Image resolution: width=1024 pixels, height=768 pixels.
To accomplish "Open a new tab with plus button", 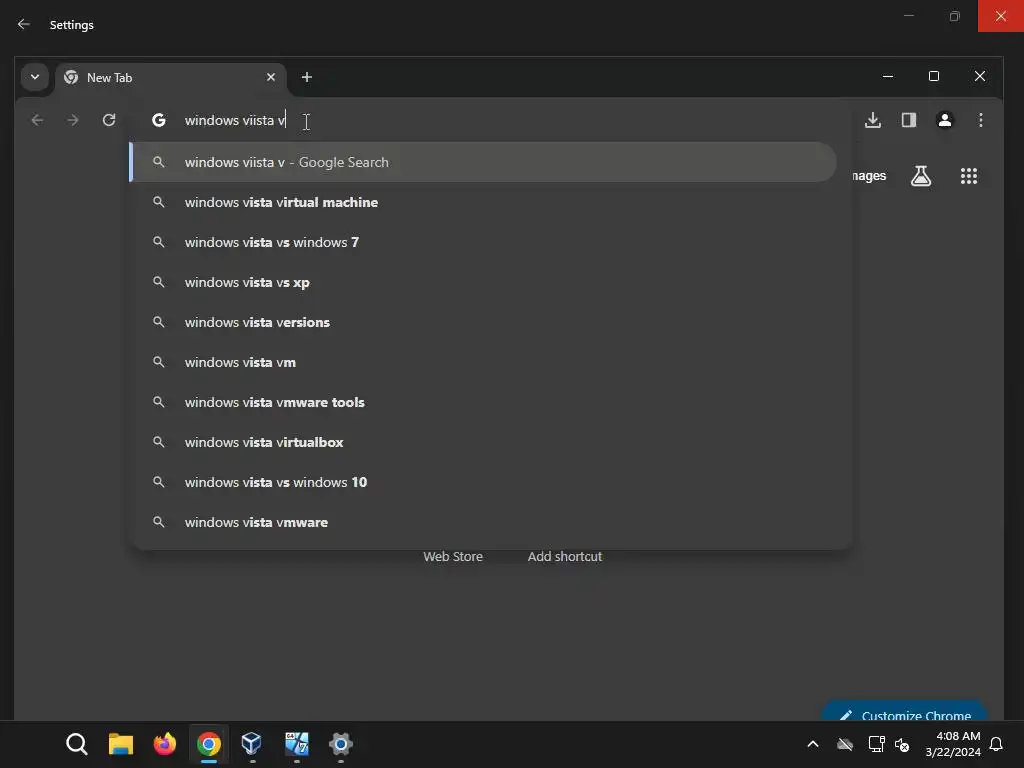I will pyautogui.click(x=306, y=77).
